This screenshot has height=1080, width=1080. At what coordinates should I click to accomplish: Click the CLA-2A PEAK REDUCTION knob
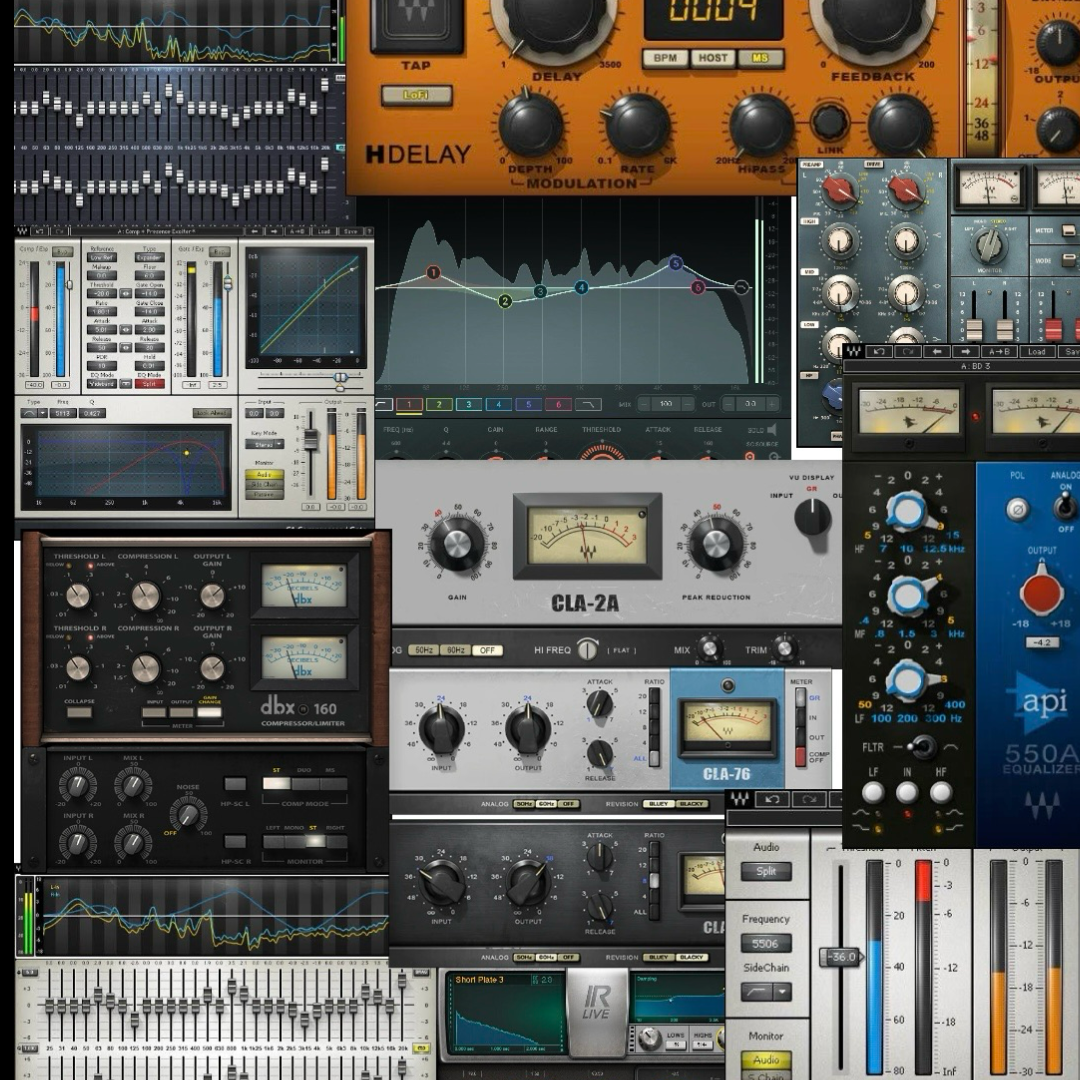tap(716, 544)
